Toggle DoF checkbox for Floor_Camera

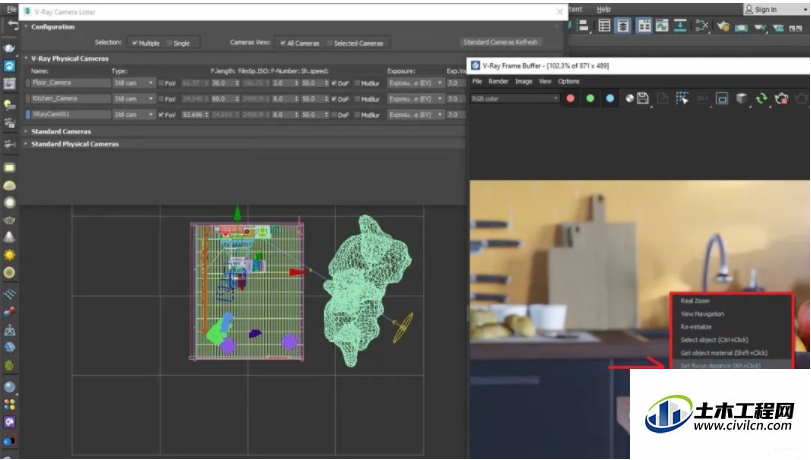(334, 83)
